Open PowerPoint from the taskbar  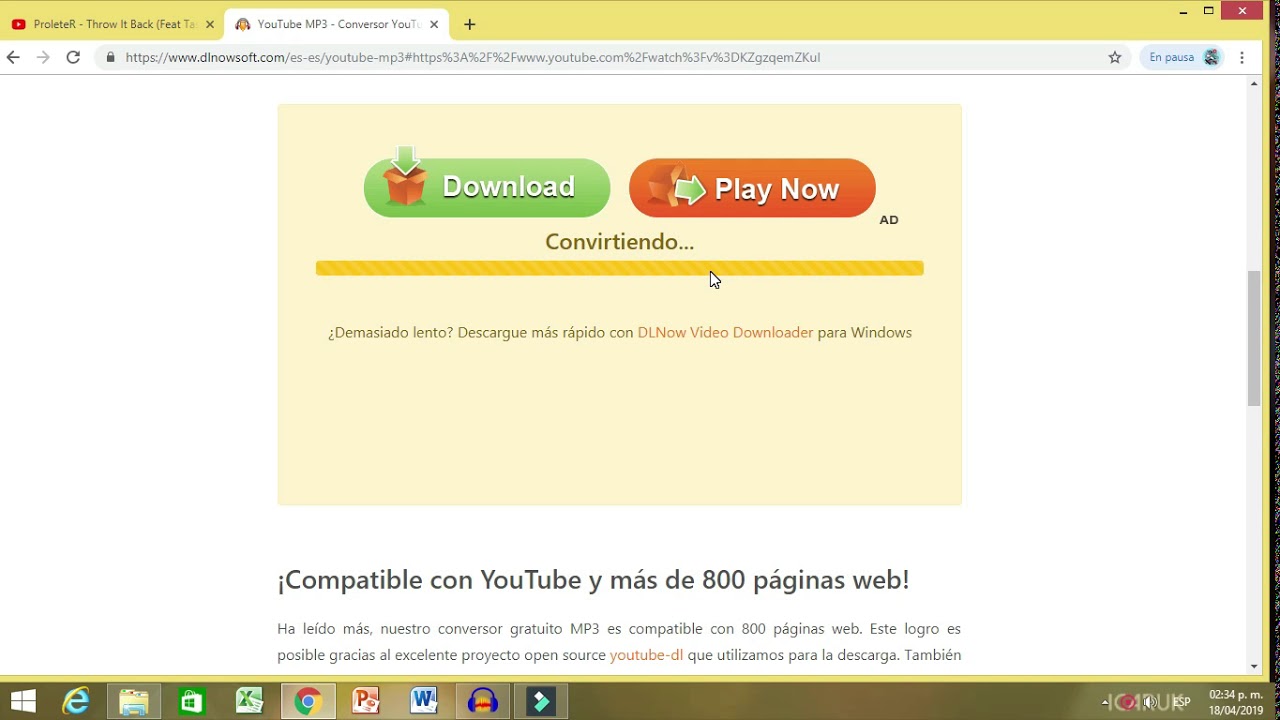[365, 701]
